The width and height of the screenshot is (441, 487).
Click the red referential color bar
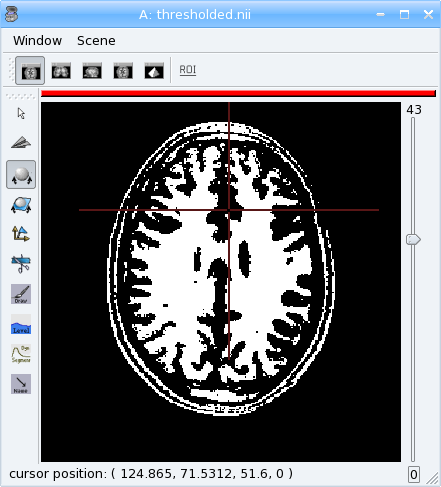[238, 94]
